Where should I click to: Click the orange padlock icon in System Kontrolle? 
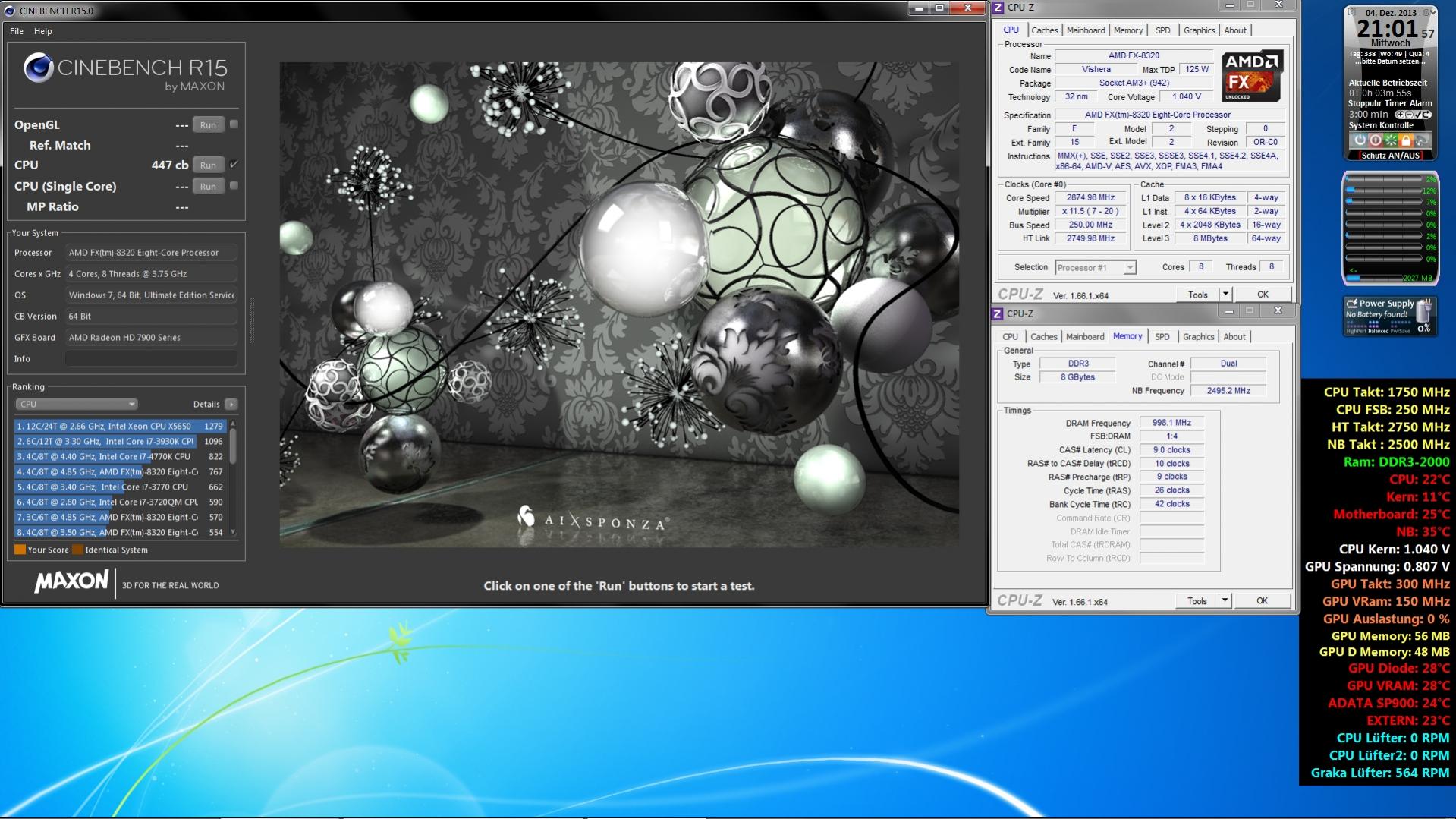click(x=1406, y=140)
